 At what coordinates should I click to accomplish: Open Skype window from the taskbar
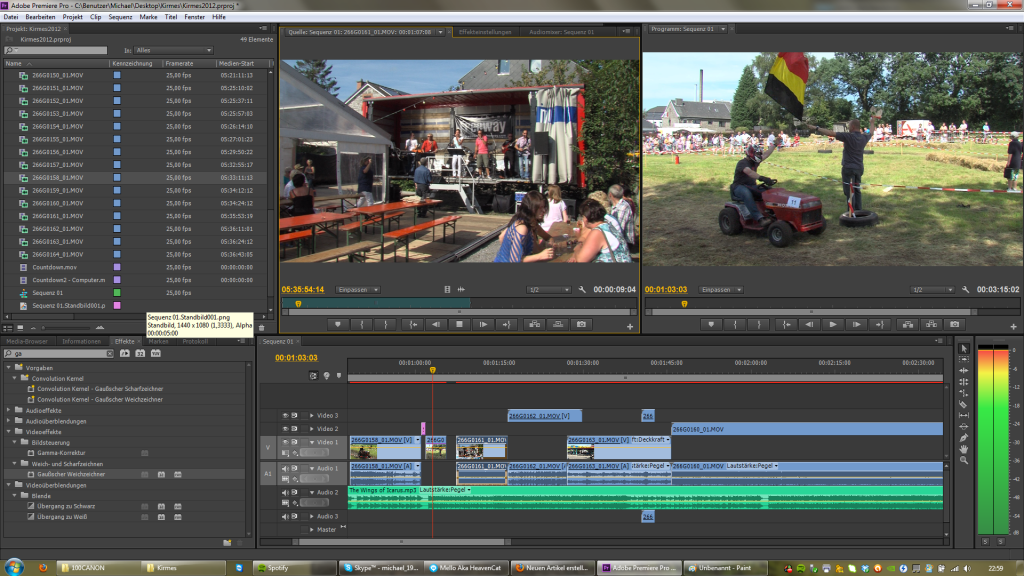381,568
